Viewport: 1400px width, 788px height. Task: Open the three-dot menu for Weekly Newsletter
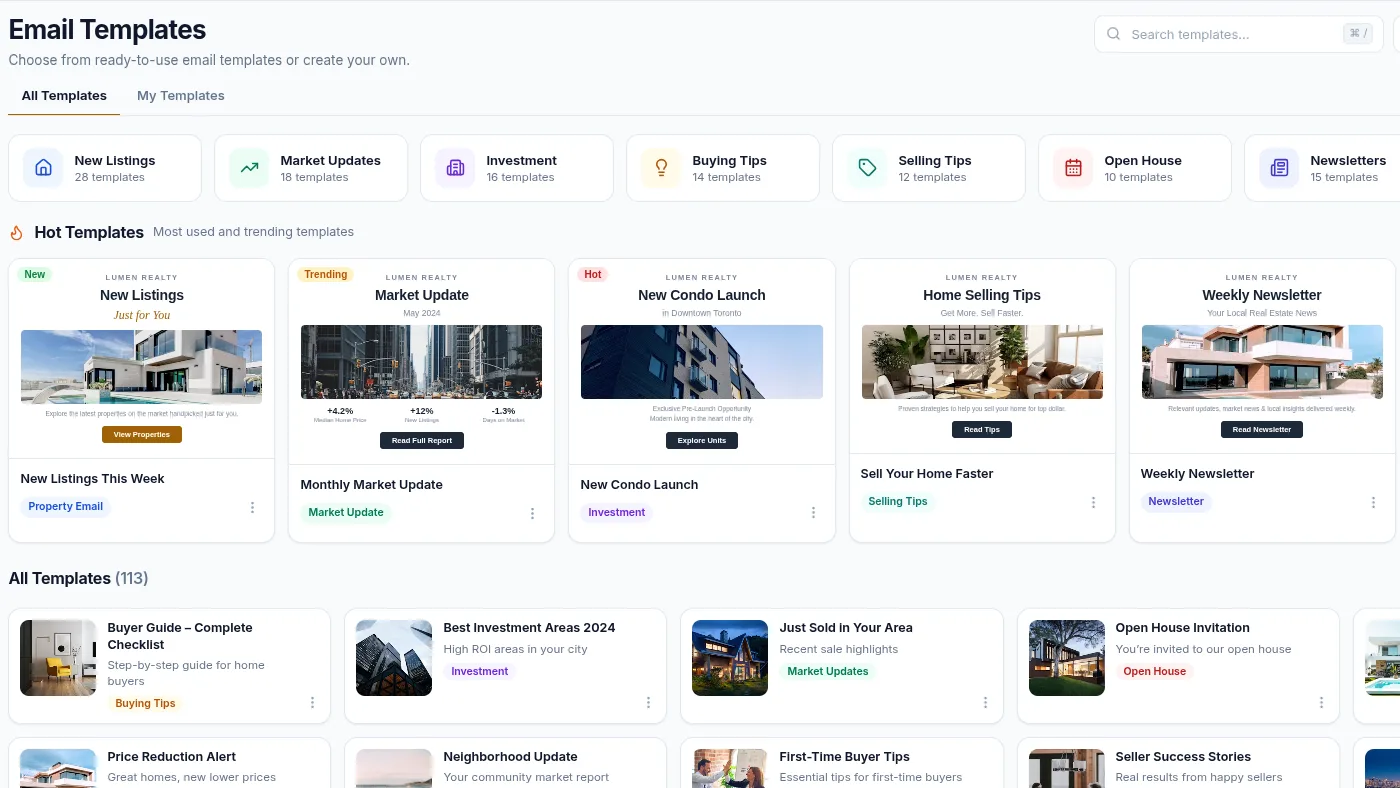[1373, 502]
